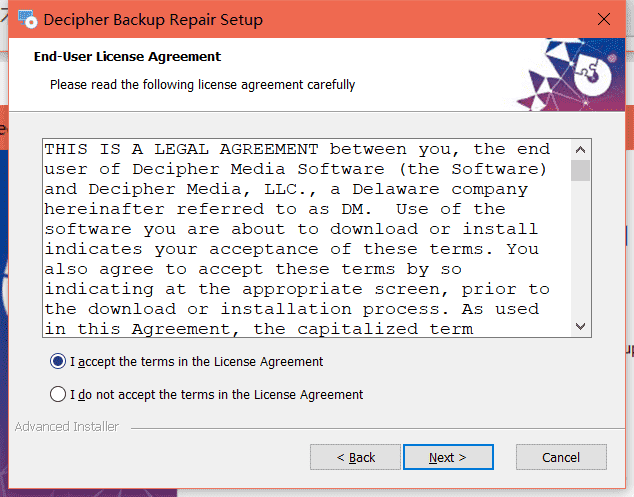Click the license text scrollbar thumb
Screen dimensions: 634x497
pyautogui.click(x=580, y=170)
